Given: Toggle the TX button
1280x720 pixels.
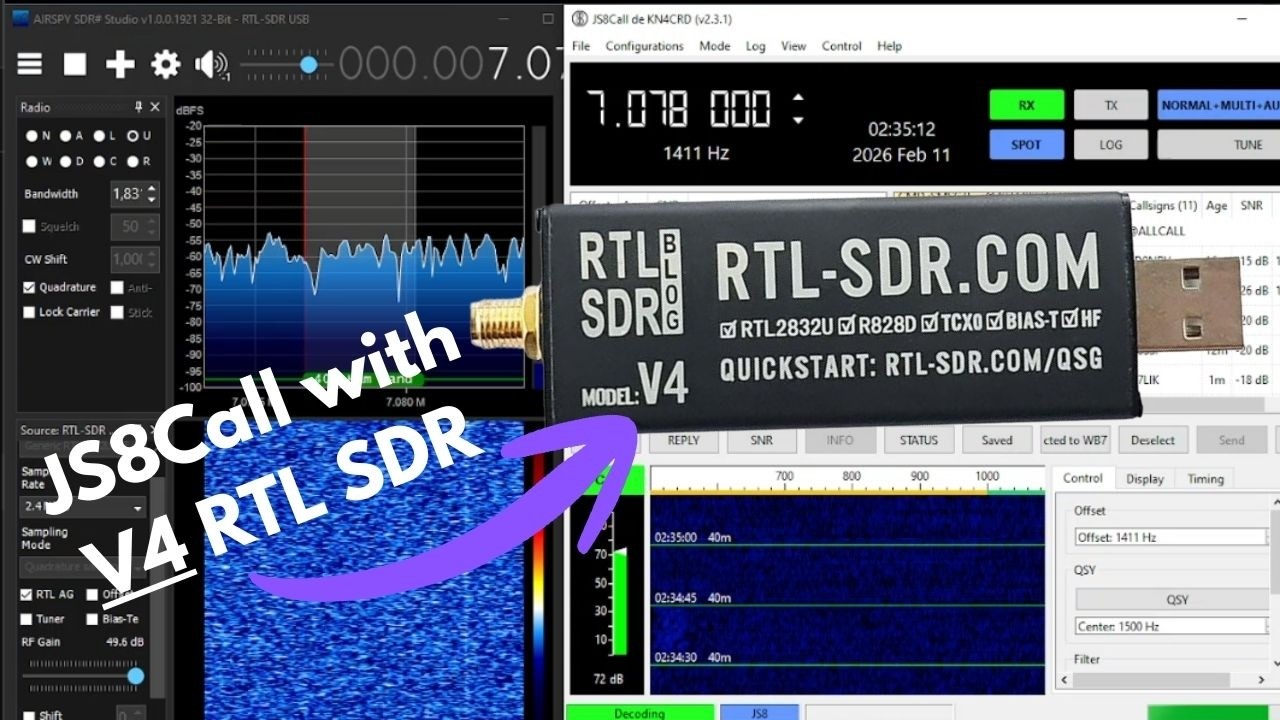Looking at the screenshot, I should coord(1111,105).
